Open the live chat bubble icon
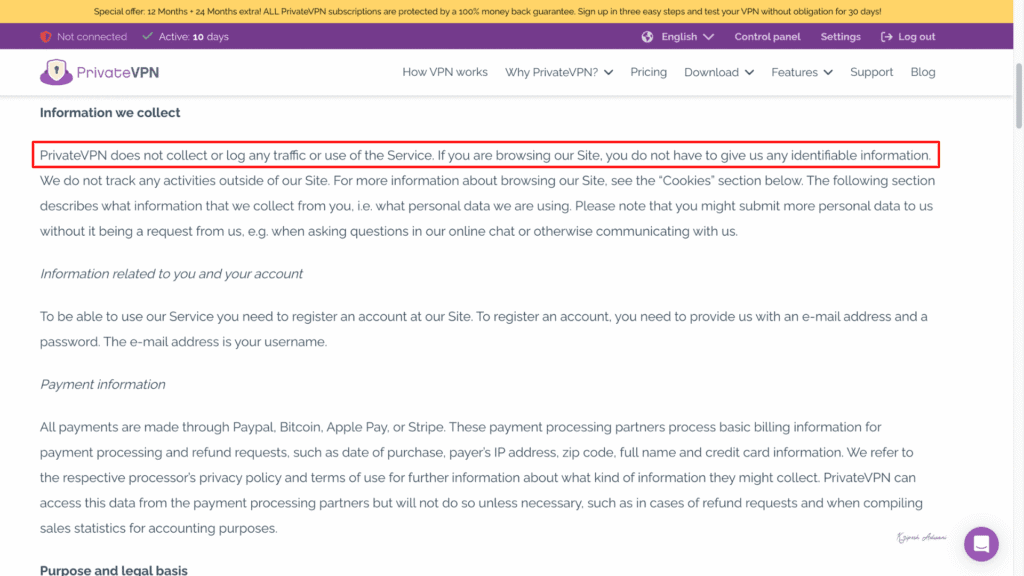1024x576 pixels. pos(981,543)
